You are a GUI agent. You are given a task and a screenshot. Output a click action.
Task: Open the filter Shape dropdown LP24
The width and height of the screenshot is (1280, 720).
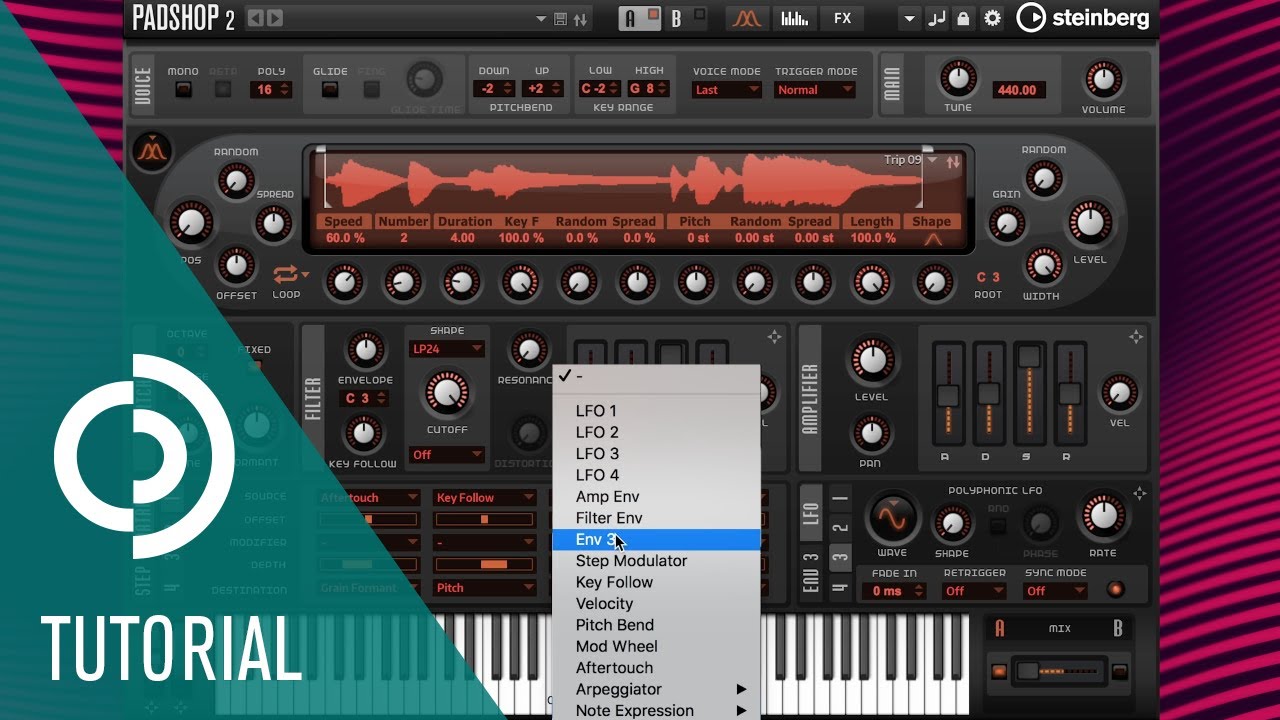(x=446, y=349)
